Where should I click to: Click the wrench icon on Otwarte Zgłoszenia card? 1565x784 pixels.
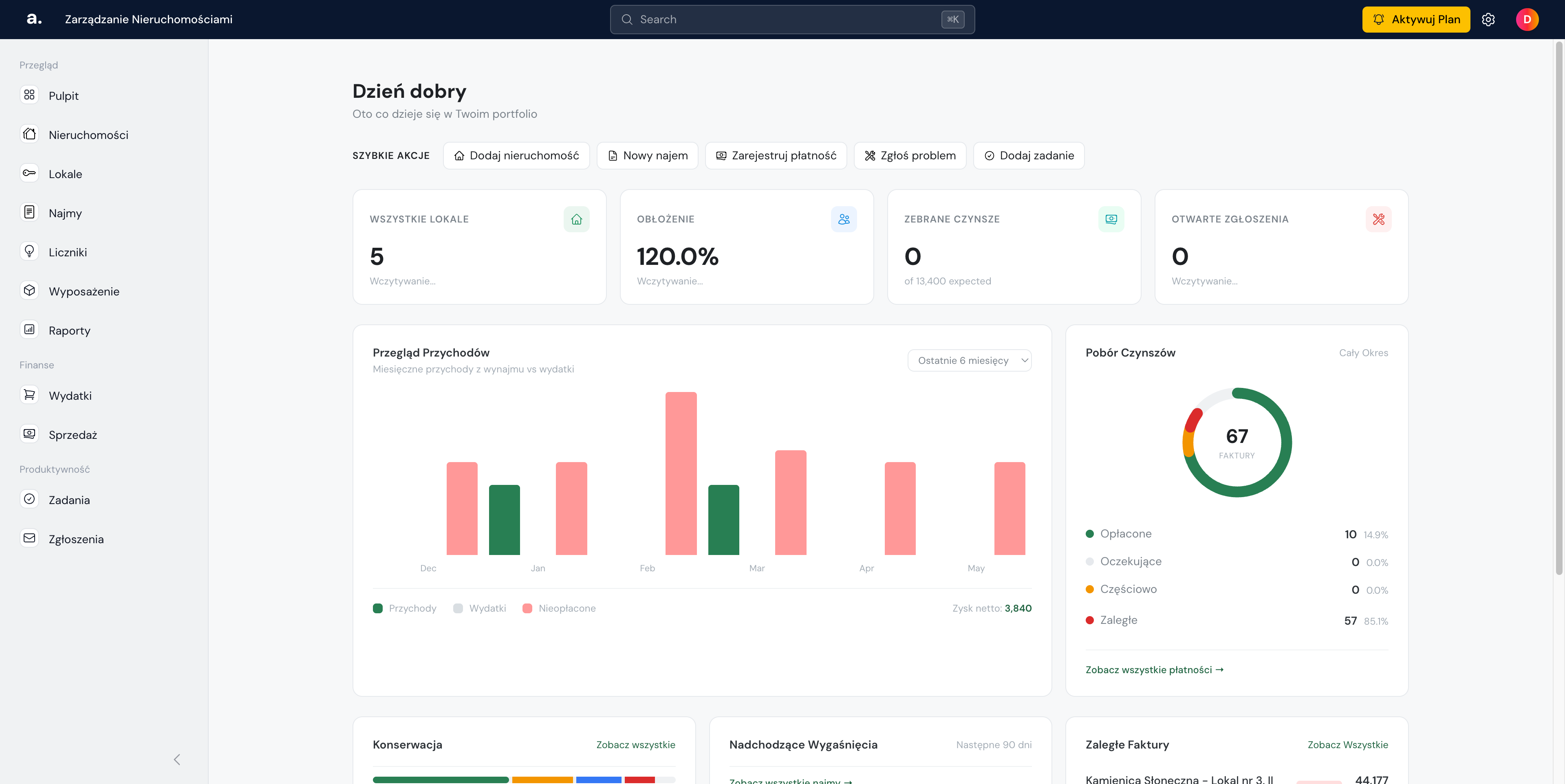tap(1378, 219)
